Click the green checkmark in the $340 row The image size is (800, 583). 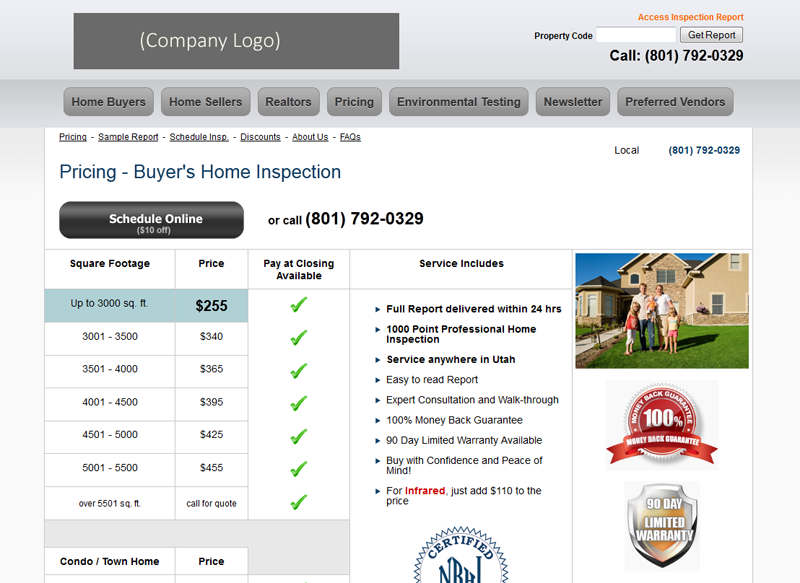tap(298, 338)
